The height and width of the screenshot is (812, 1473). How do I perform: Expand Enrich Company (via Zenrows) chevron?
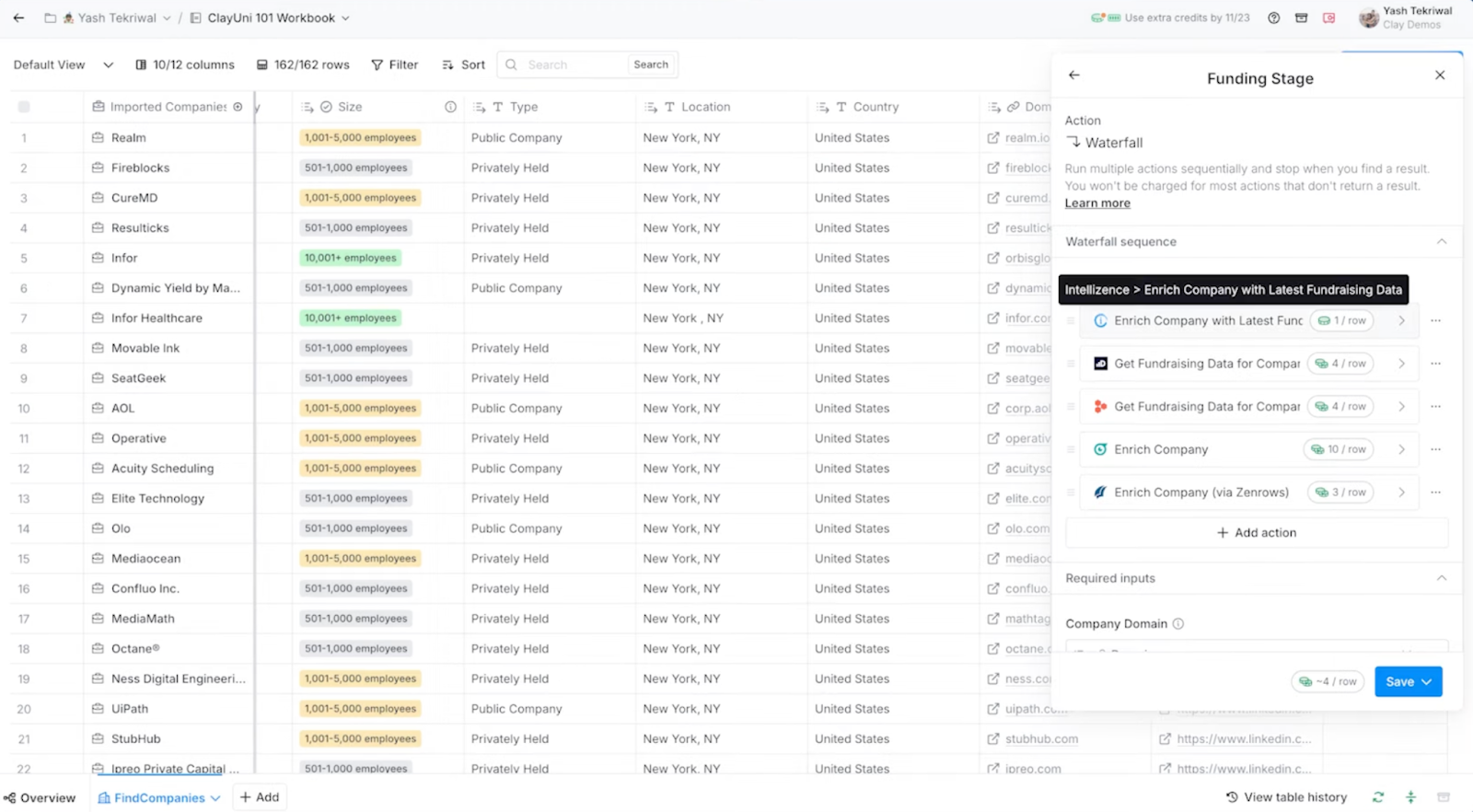[1401, 493]
